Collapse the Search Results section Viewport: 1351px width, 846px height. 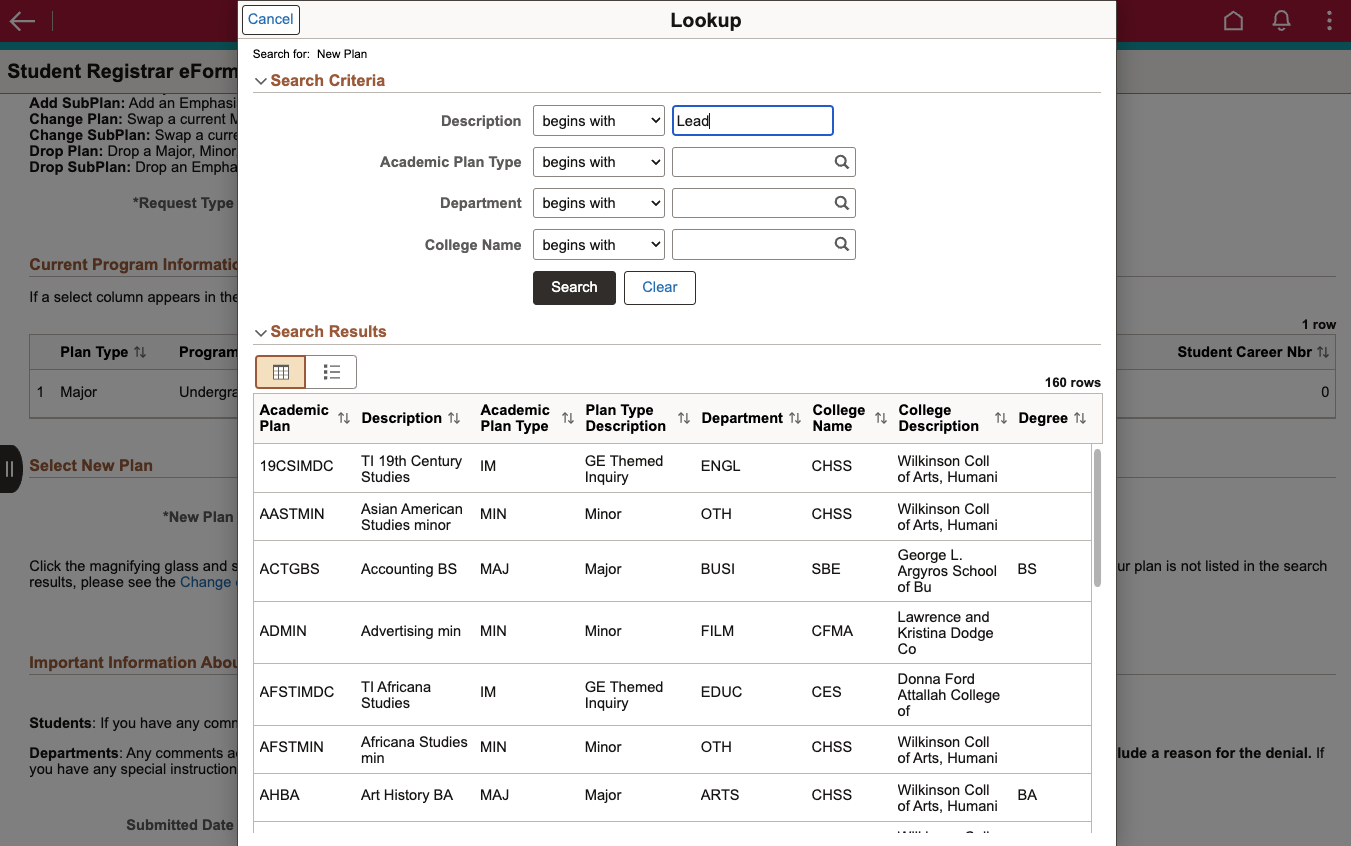pos(261,332)
